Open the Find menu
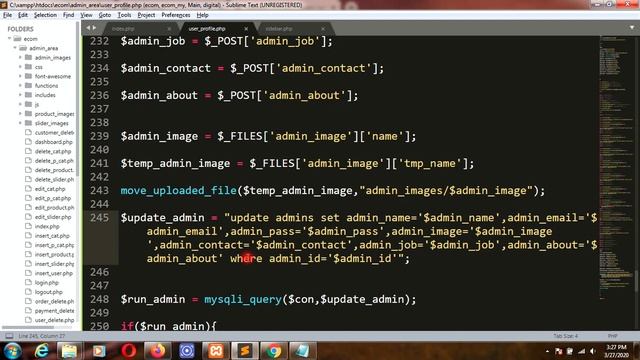This screenshot has width=640, height=360. point(68,15)
